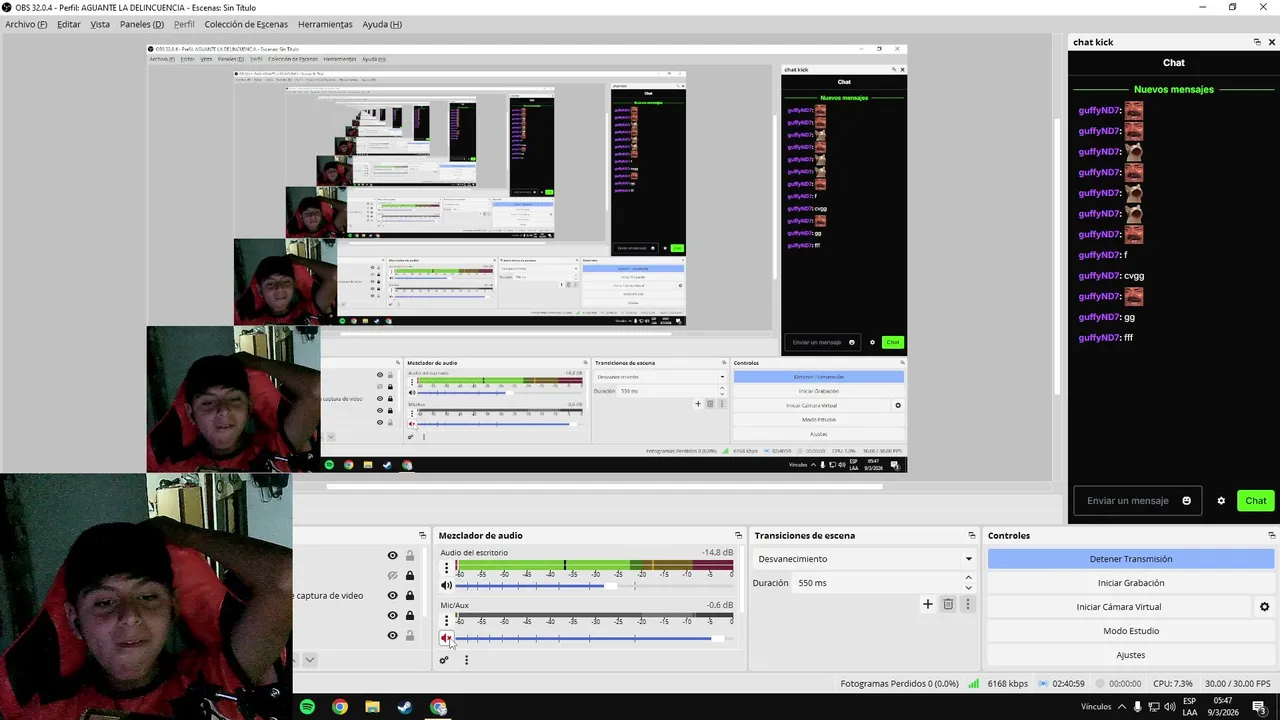1280x720 pixels.
Task: Send message with green Chat button
Action: [1255, 501]
